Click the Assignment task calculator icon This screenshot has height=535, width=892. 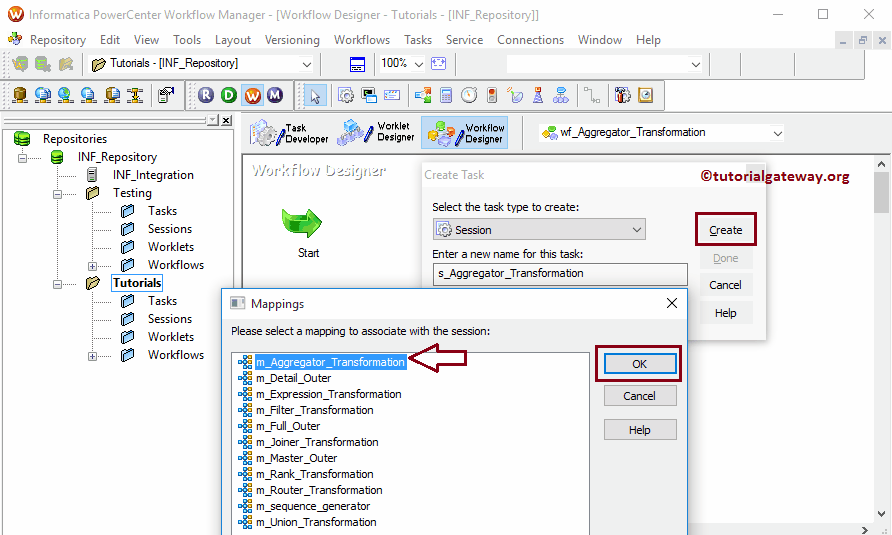point(447,96)
